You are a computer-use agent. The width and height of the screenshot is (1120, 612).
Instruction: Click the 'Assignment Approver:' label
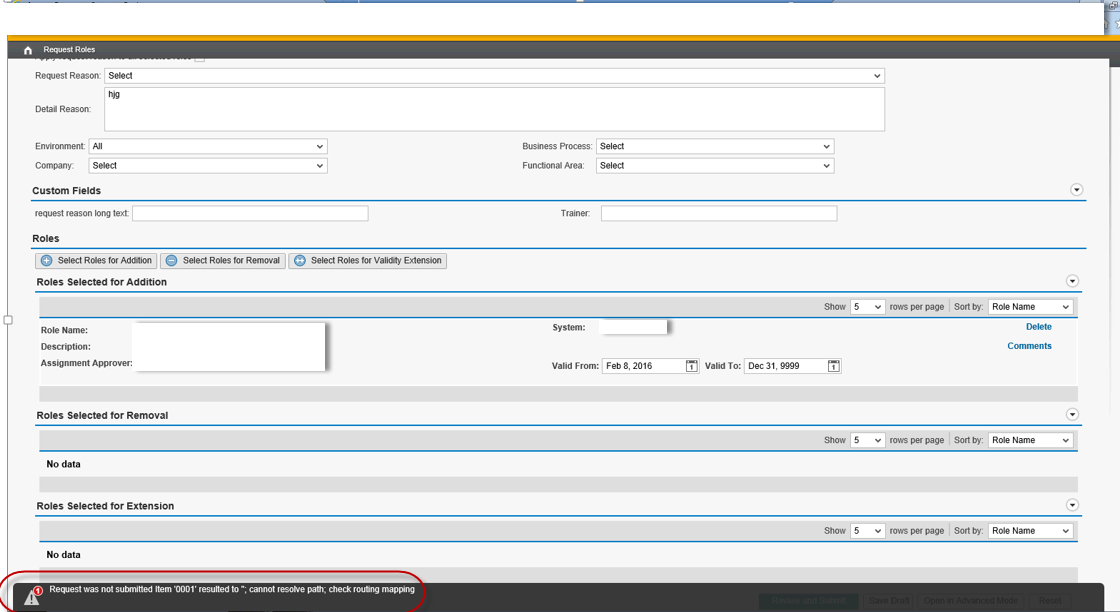point(86,363)
